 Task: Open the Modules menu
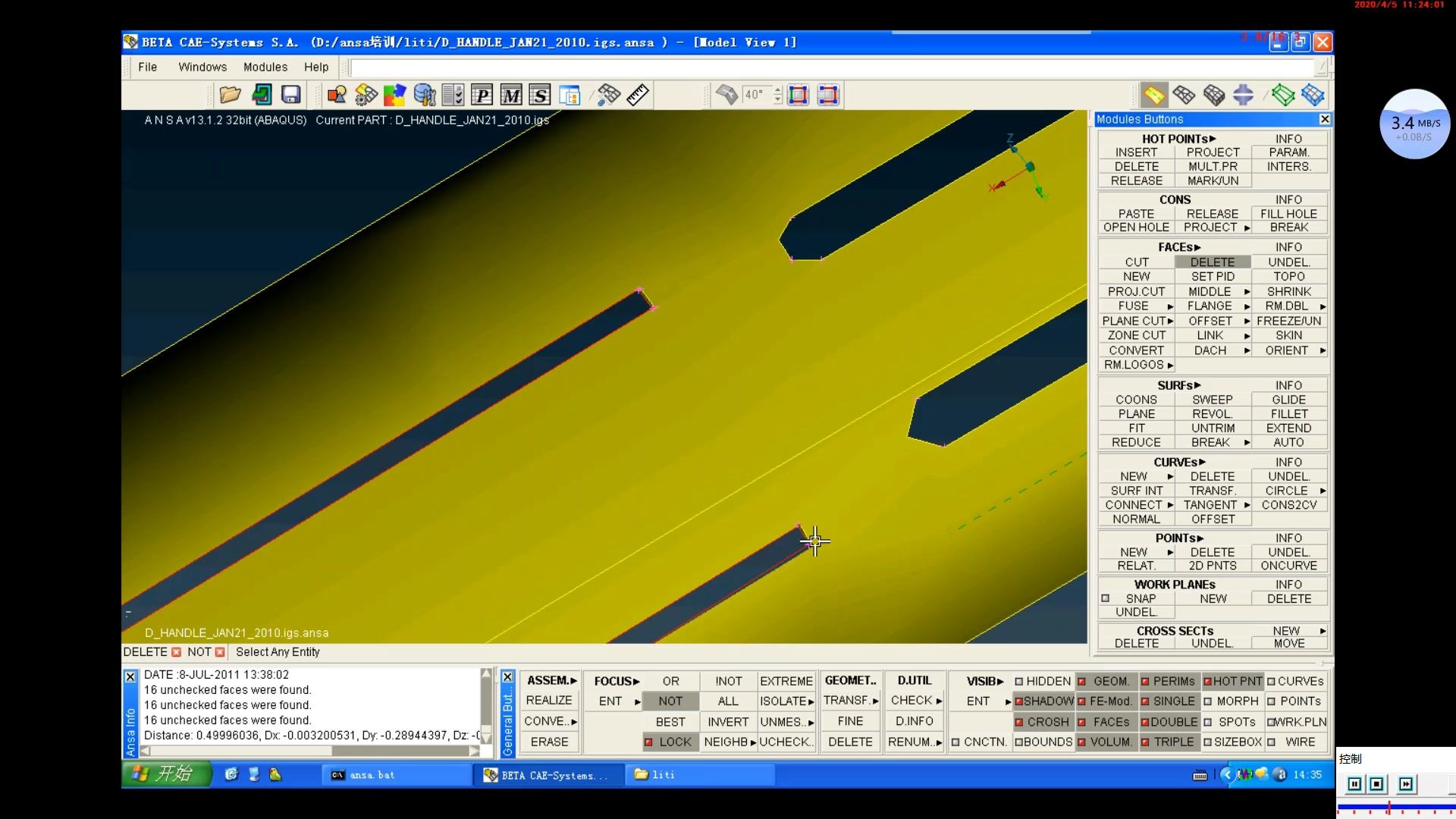point(265,67)
